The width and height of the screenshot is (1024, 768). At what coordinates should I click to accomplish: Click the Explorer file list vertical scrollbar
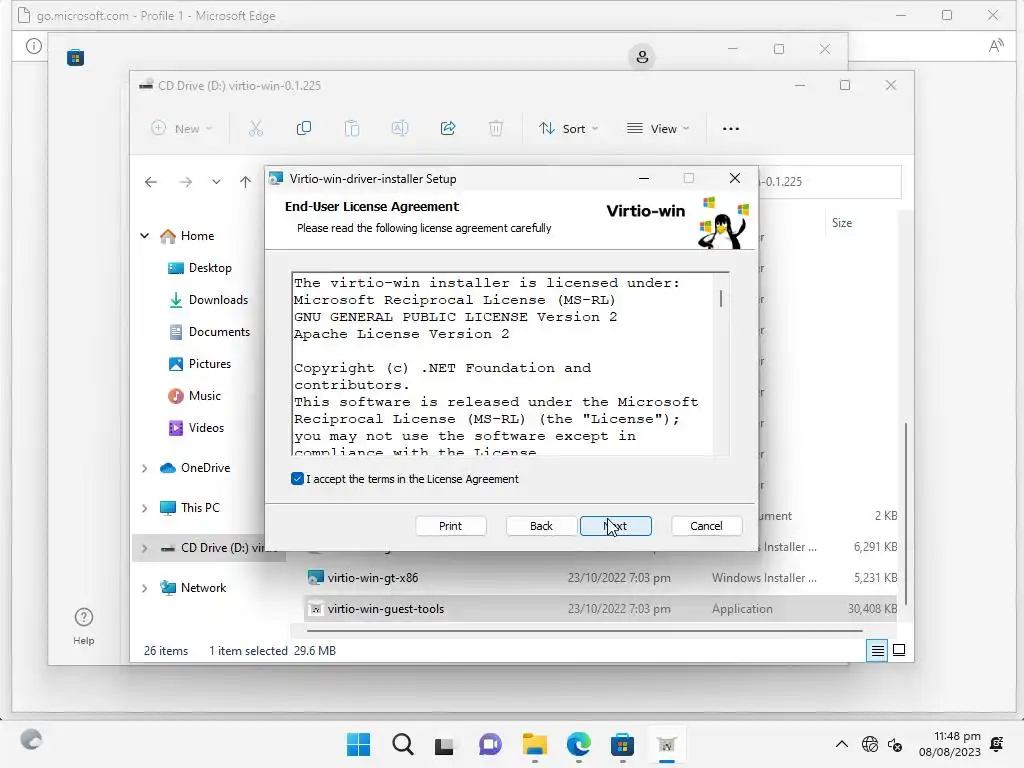[x=906, y=513]
